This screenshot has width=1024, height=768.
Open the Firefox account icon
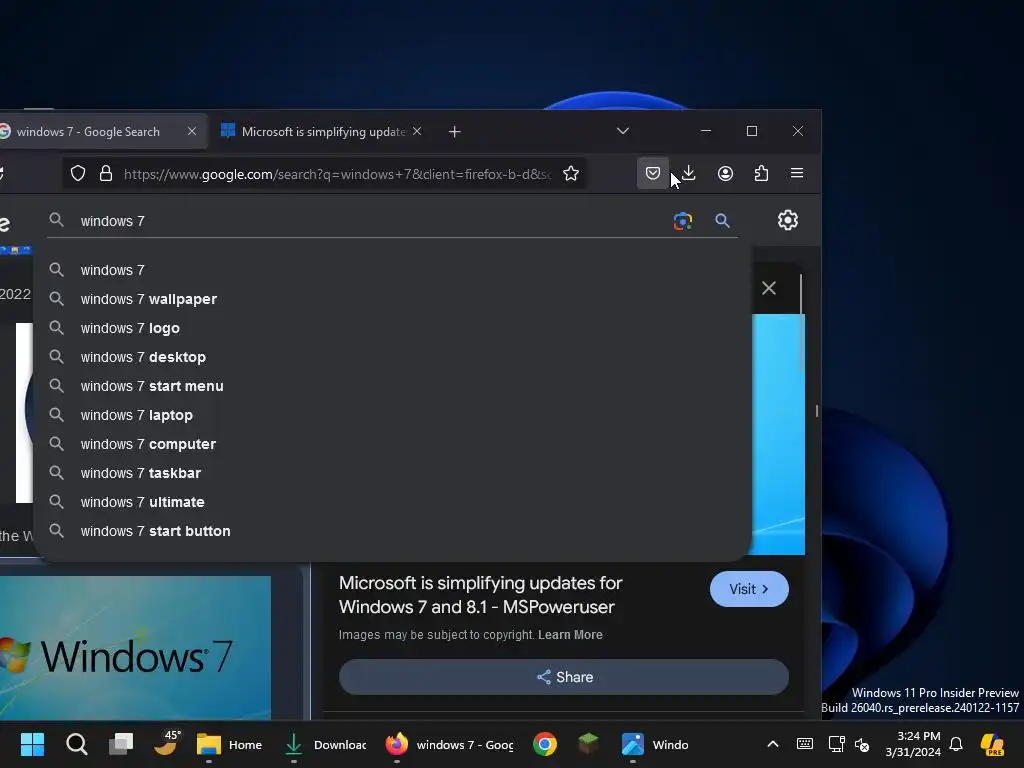(x=725, y=173)
